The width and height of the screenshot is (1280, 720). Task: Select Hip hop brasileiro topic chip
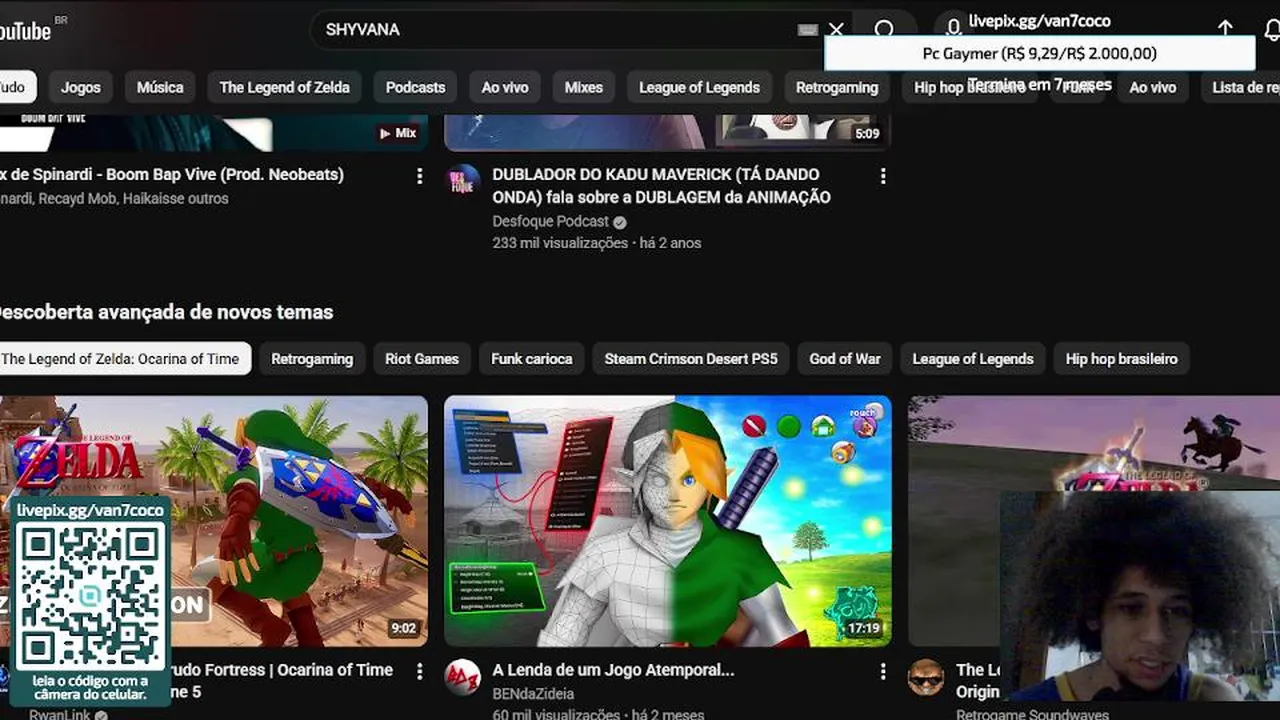tap(1121, 359)
